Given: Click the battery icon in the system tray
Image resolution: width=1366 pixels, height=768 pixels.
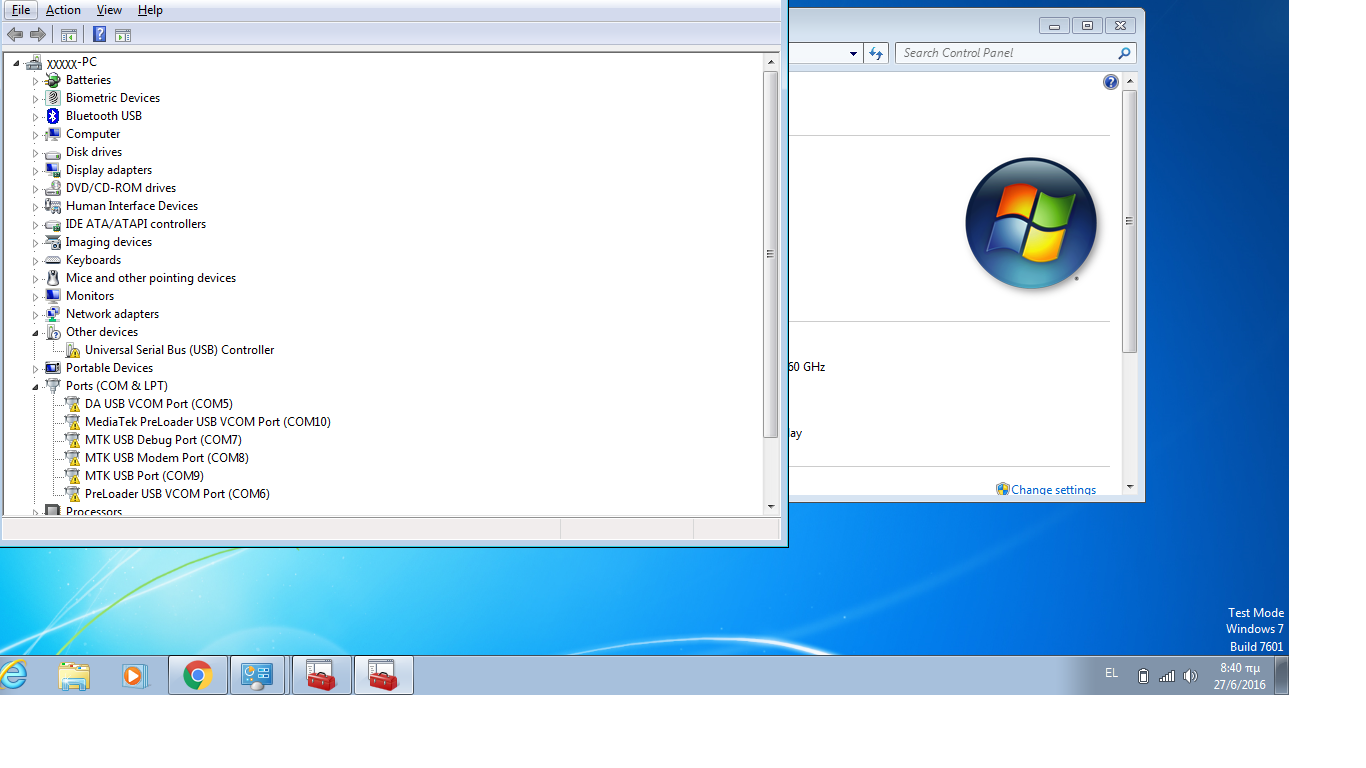Looking at the screenshot, I should click(1143, 676).
